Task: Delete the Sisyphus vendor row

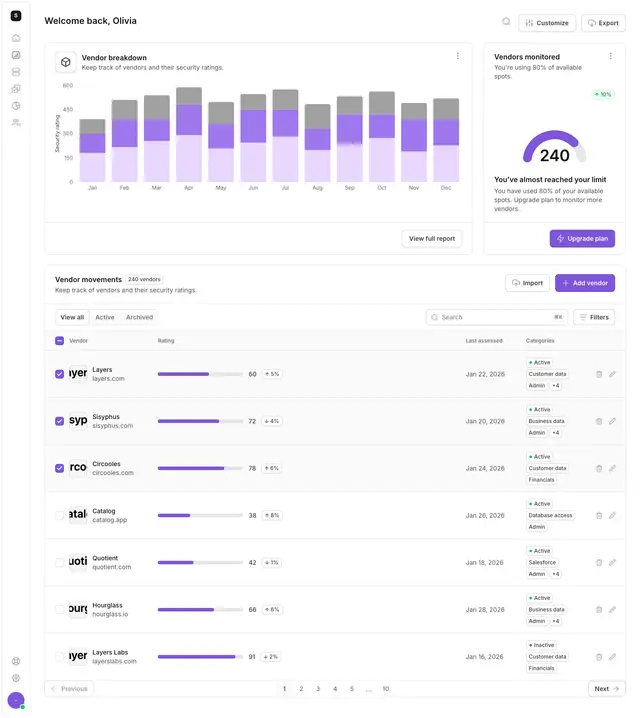Action: click(x=599, y=421)
